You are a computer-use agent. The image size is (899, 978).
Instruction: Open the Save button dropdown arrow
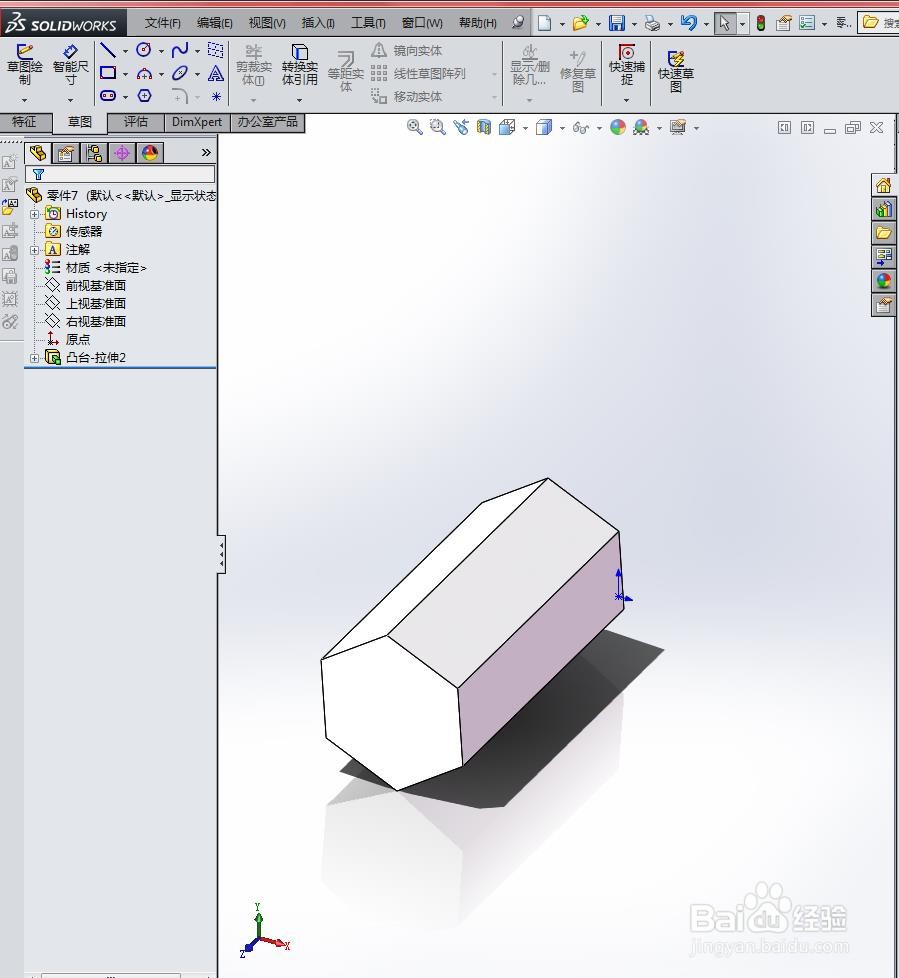pos(634,24)
